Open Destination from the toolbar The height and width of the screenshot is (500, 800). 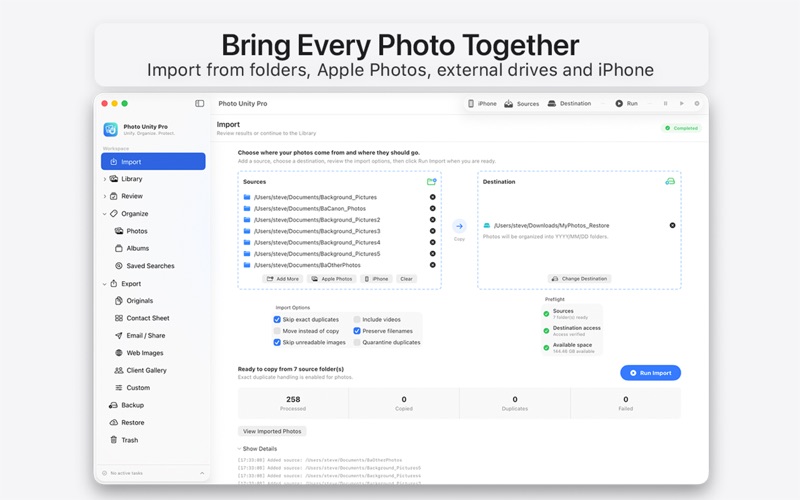point(569,104)
